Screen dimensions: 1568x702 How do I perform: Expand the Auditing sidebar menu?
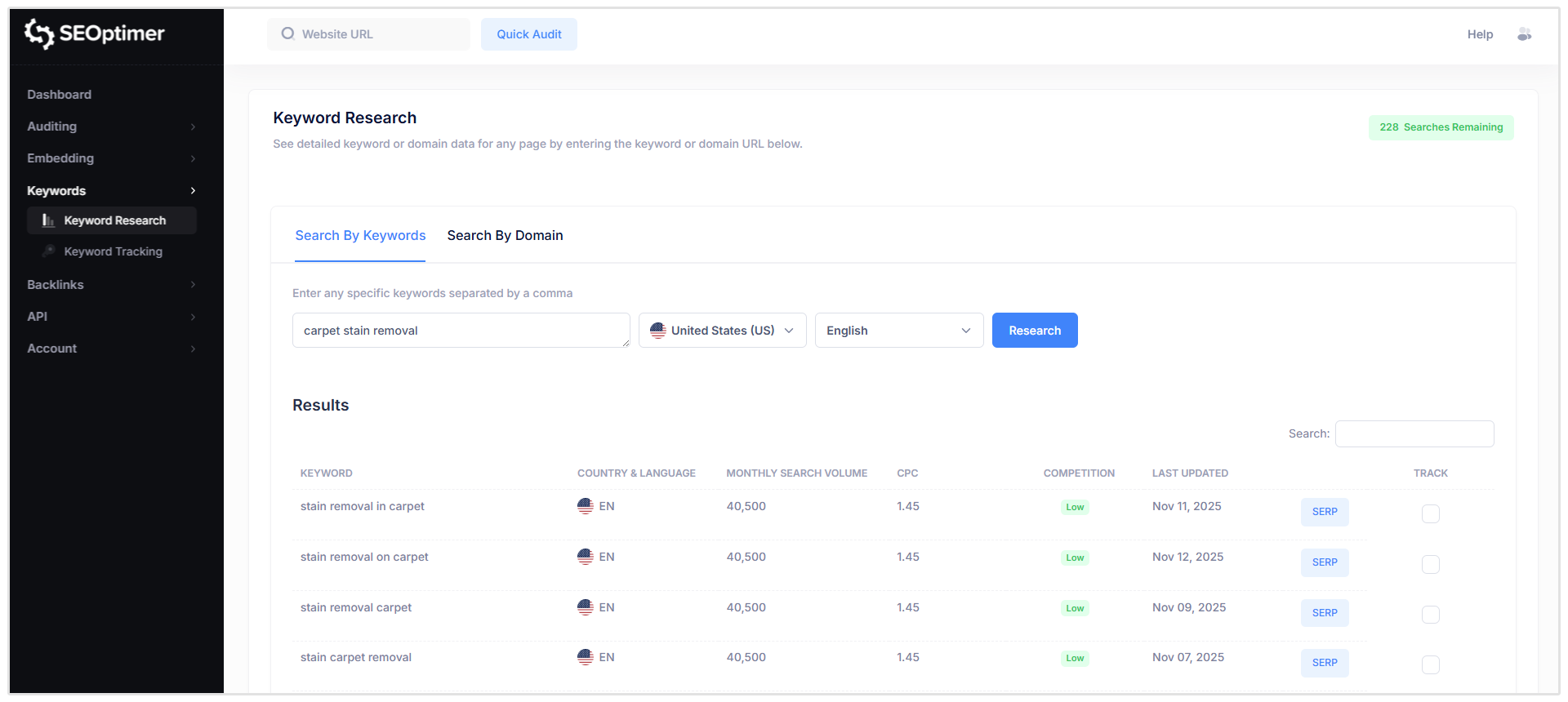(111, 127)
